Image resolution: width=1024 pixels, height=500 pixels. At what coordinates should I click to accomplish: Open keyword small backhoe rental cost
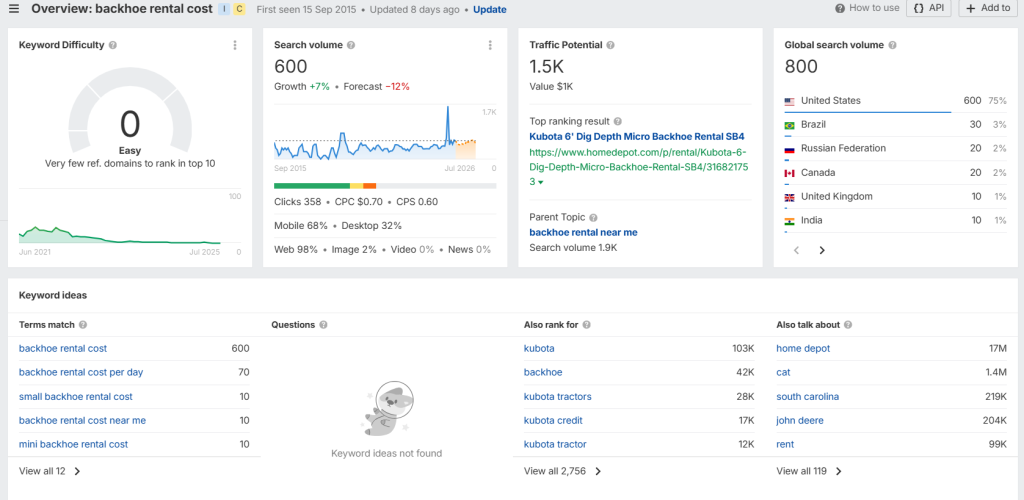[x=76, y=397]
